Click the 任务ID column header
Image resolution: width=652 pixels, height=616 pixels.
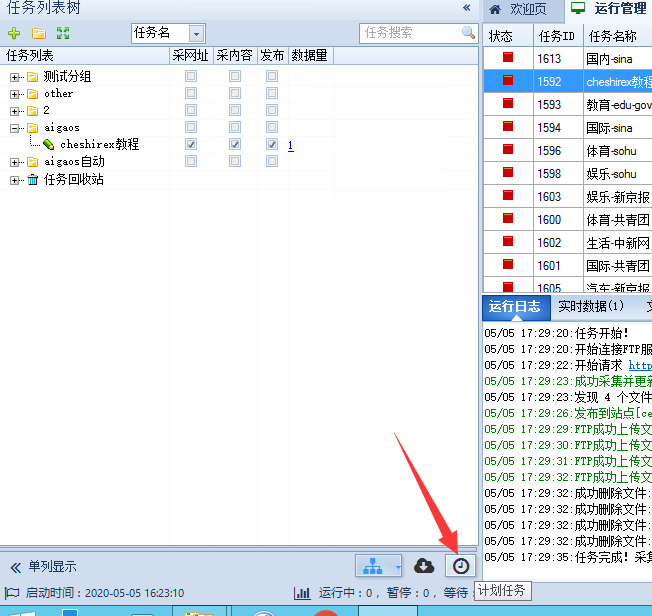point(558,36)
